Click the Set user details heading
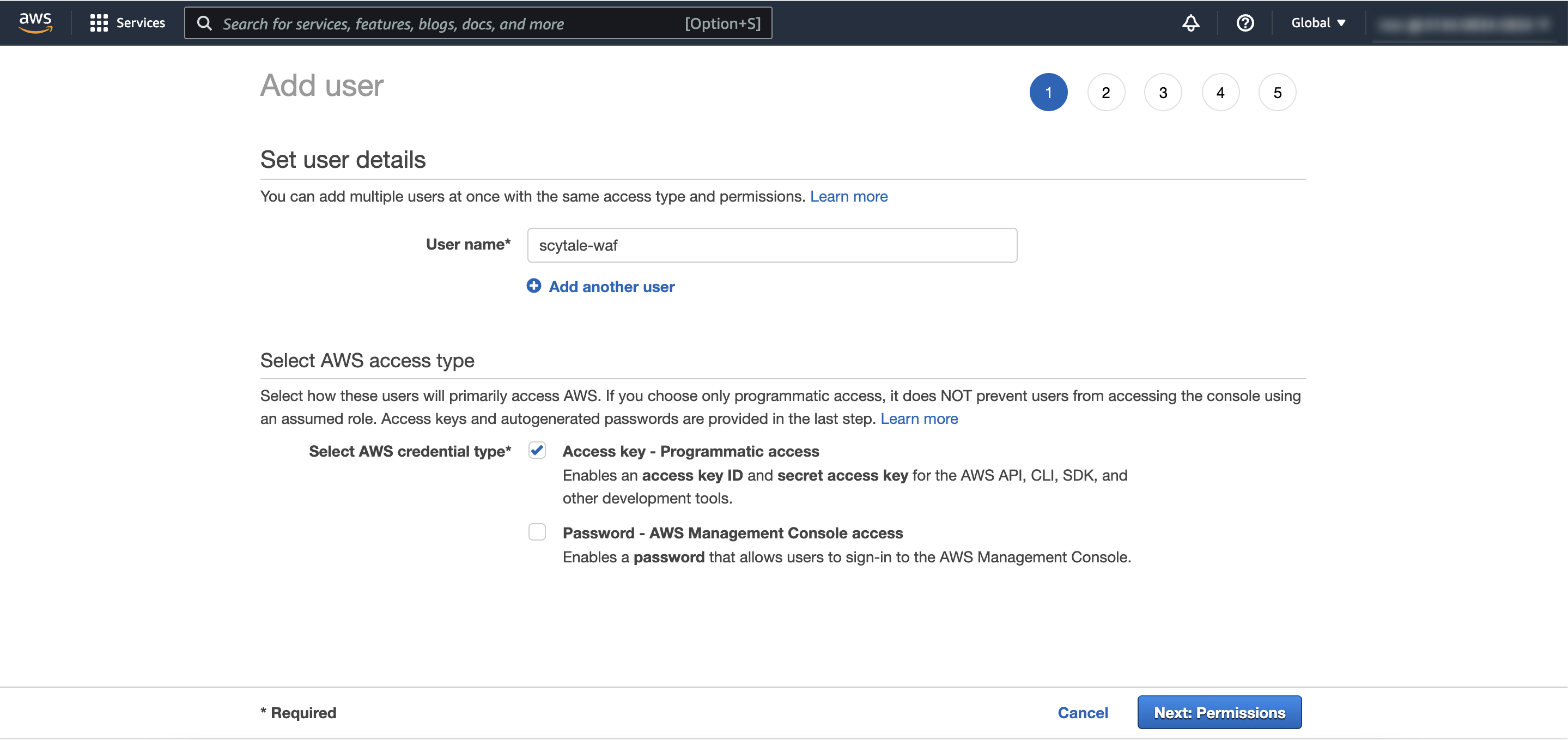1568x740 pixels. 343,160
